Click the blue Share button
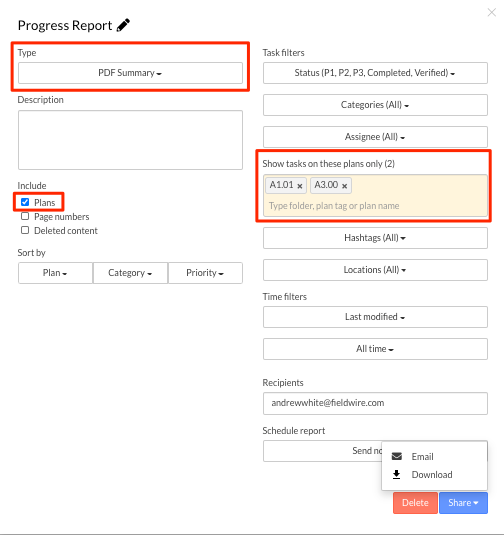 pyautogui.click(x=463, y=503)
